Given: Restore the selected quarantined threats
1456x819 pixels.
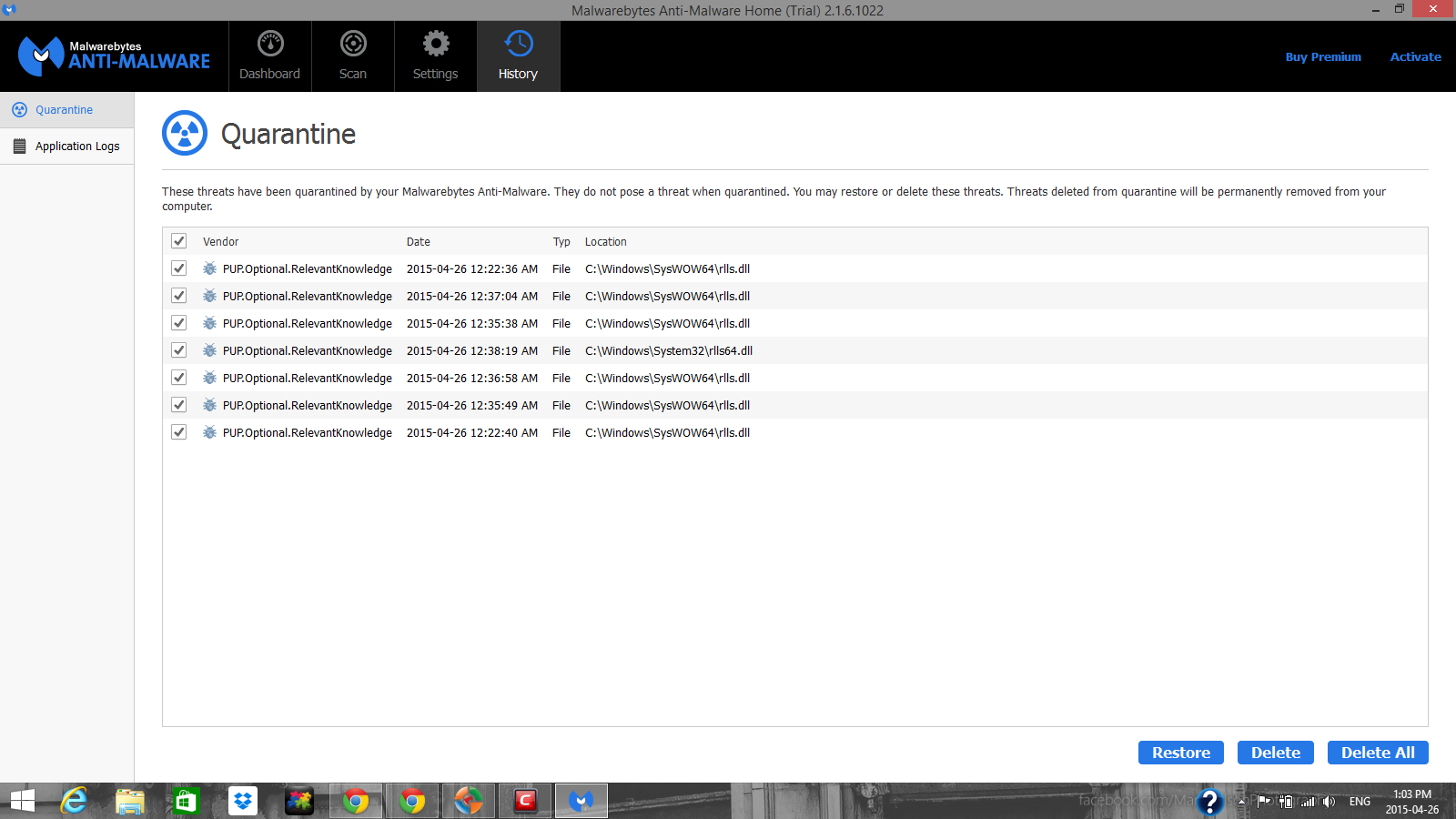Looking at the screenshot, I should click(x=1181, y=753).
